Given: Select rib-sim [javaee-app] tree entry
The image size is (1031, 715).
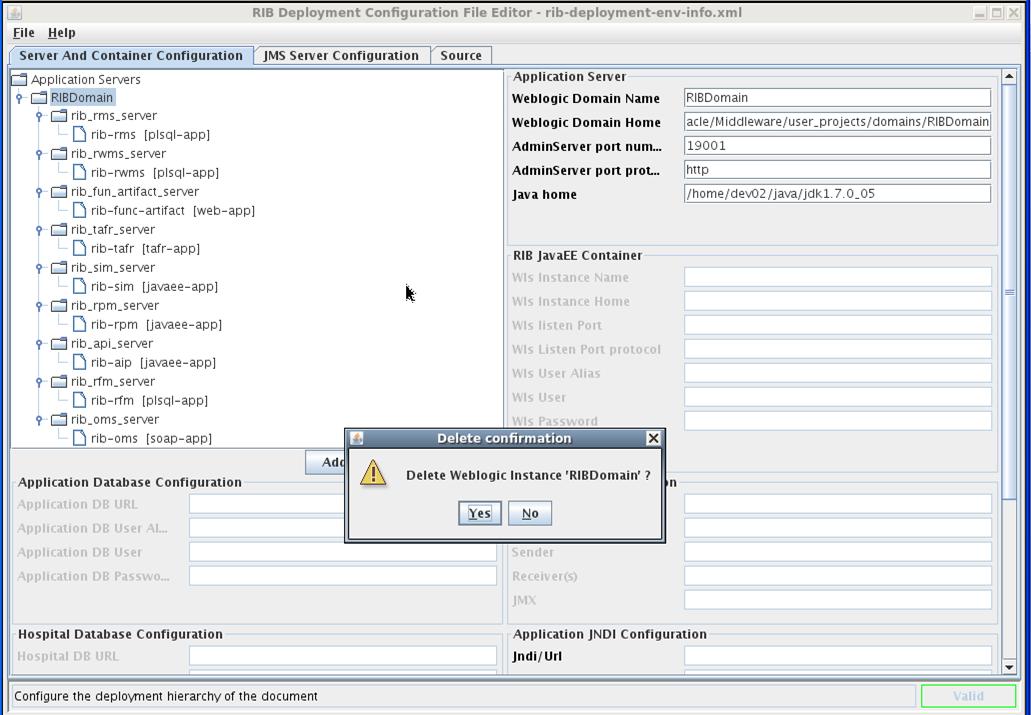Looking at the screenshot, I should tap(155, 286).
